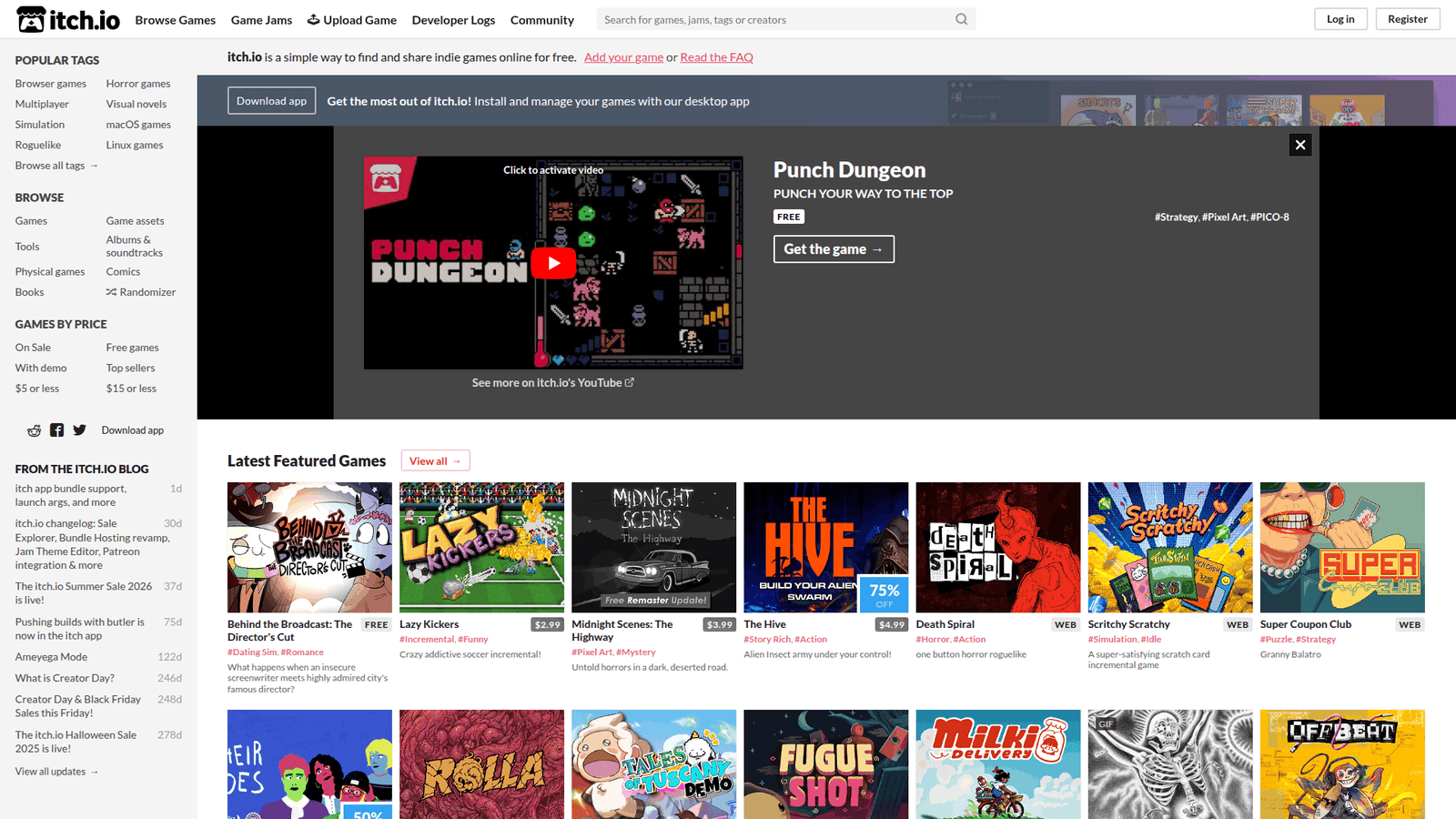1456x819 pixels.
Task: Open itch.io Facebook page icon
Action: coord(57,430)
